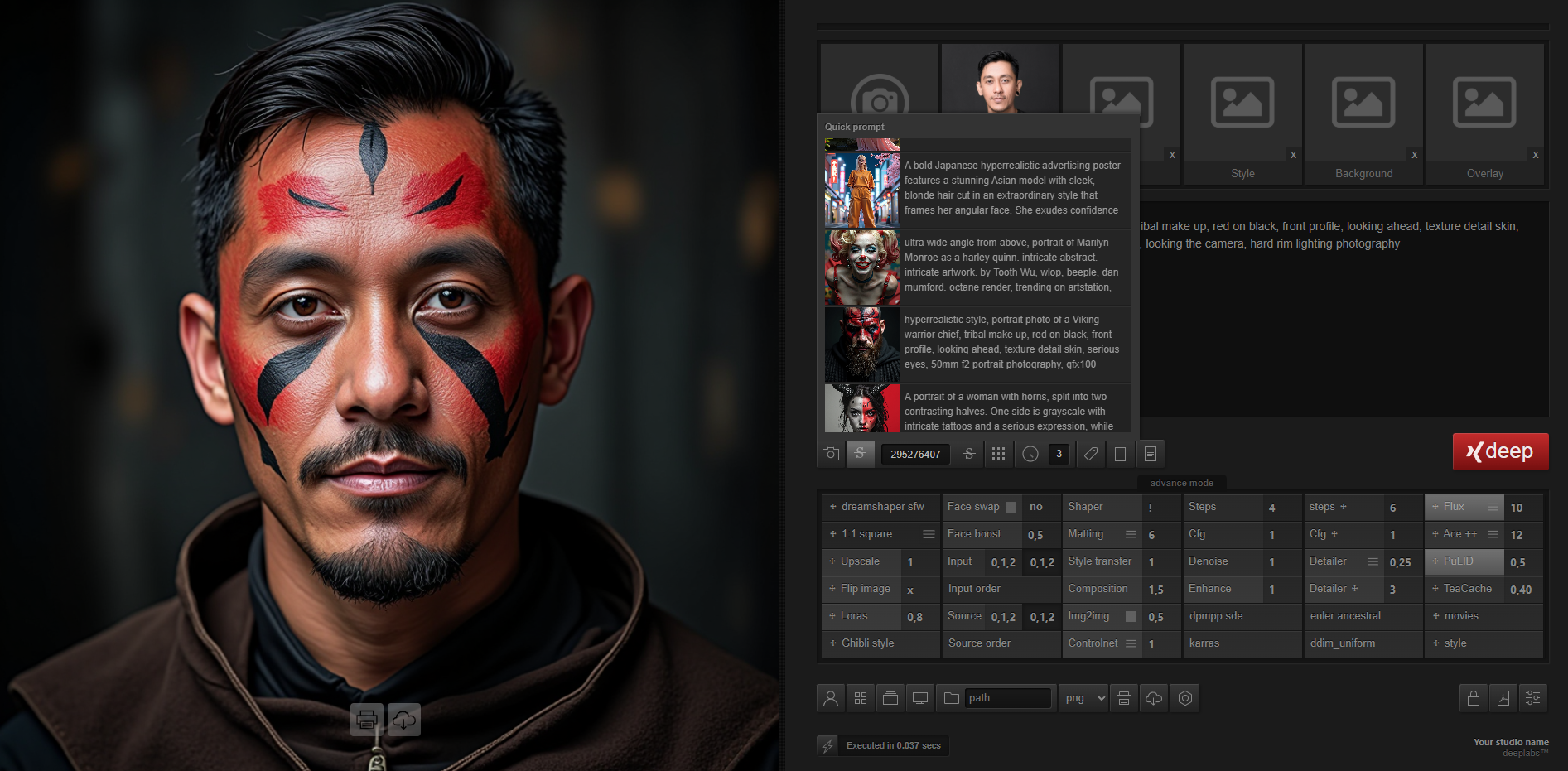Image resolution: width=1568 pixels, height=771 pixels.
Task: Expand the Ghibli style option
Action: point(880,643)
